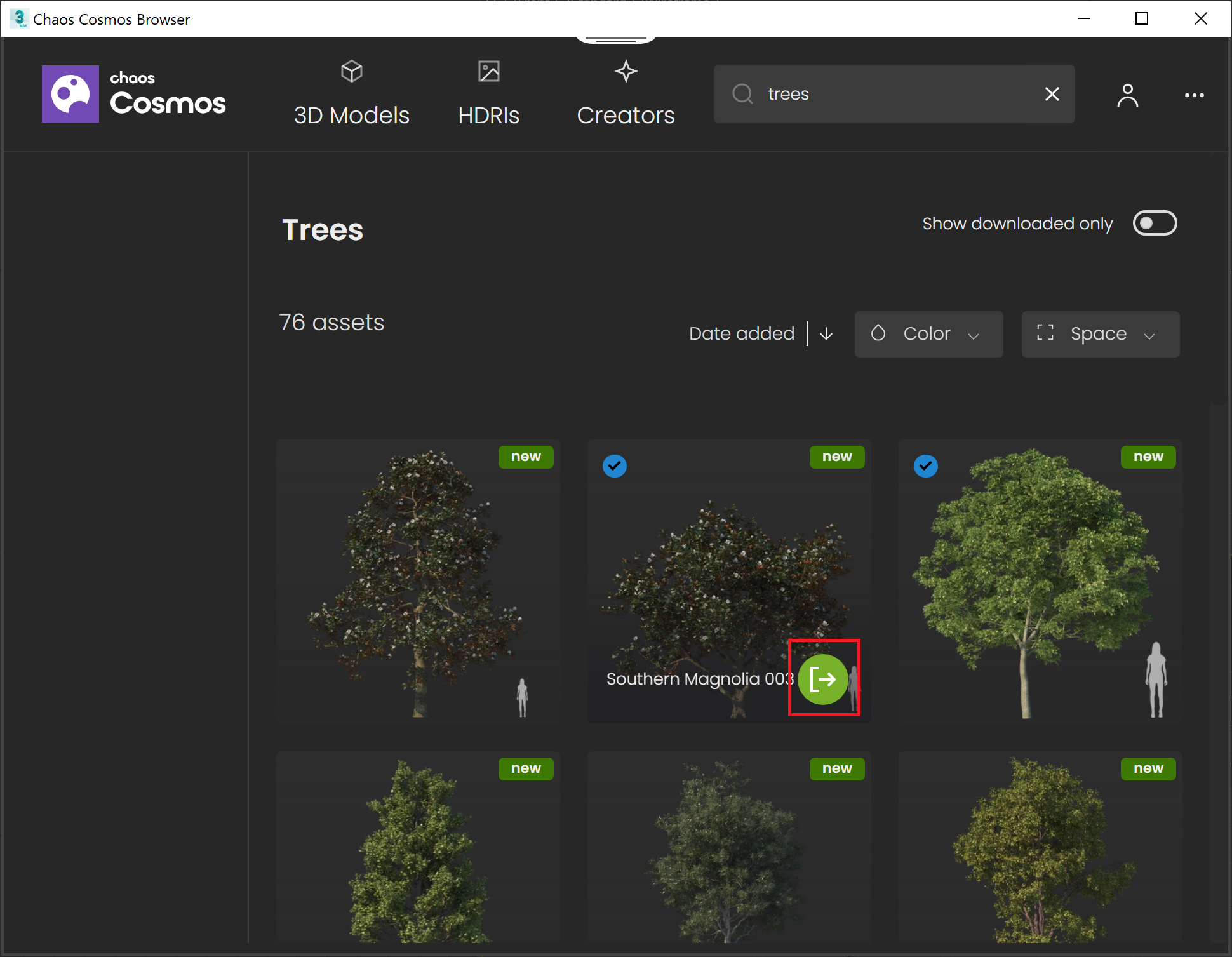The height and width of the screenshot is (957, 1232).
Task: Click the search magnifier icon
Action: click(742, 94)
